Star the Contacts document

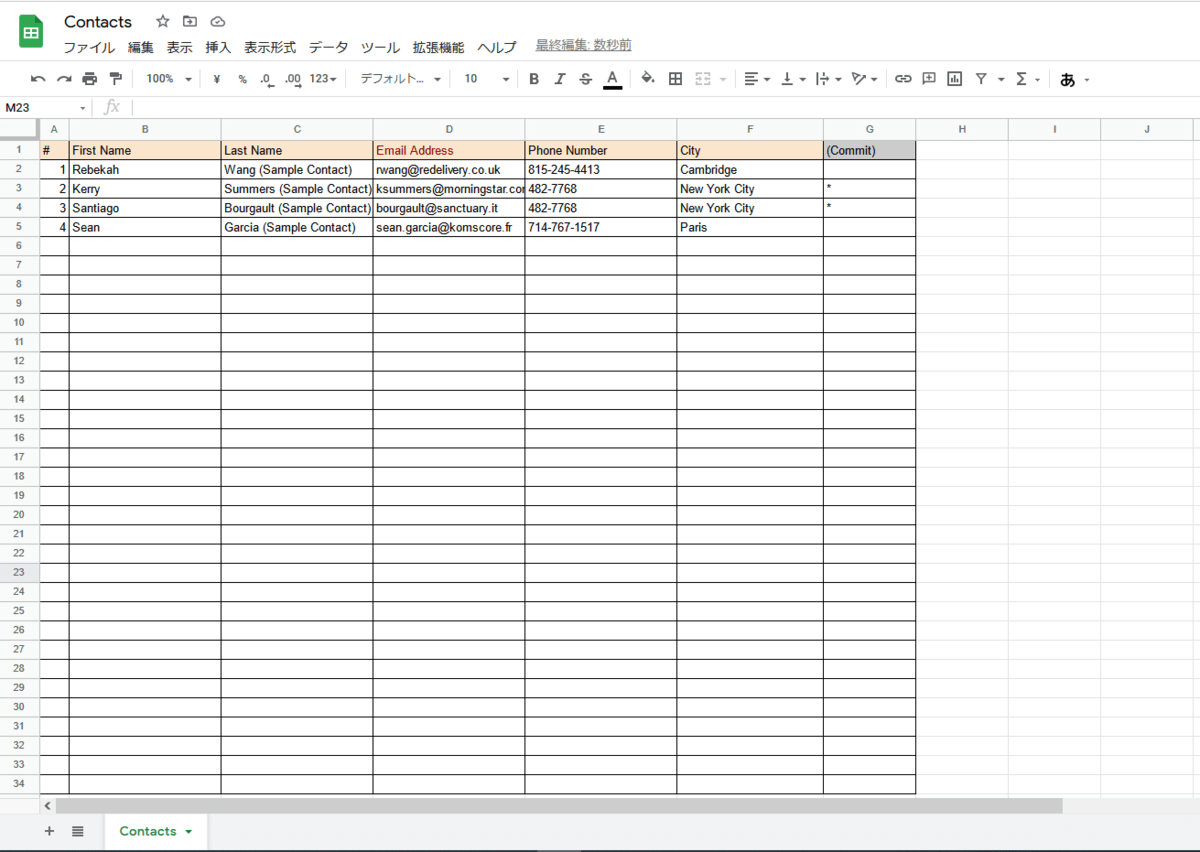click(163, 21)
